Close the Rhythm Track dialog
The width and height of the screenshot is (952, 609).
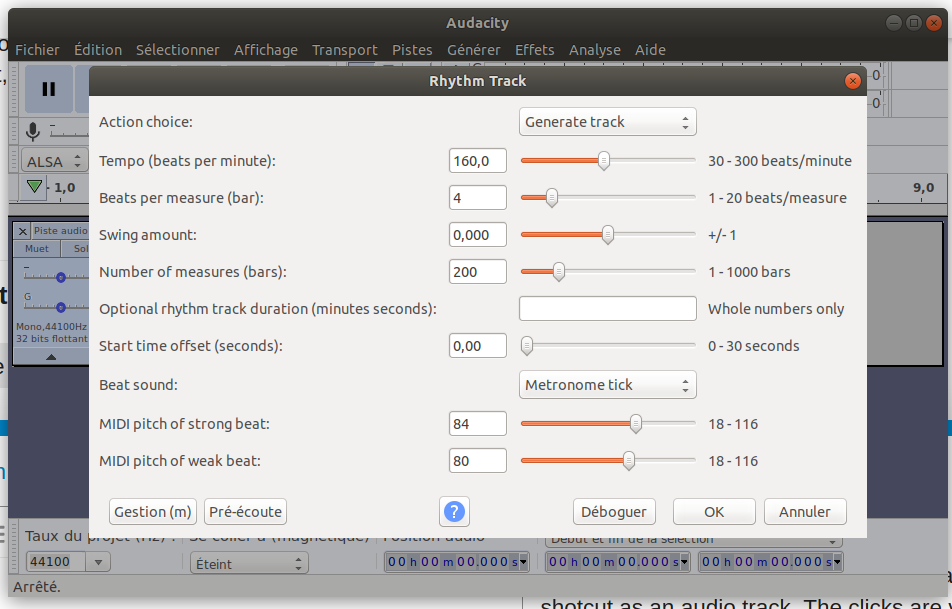pos(852,81)
